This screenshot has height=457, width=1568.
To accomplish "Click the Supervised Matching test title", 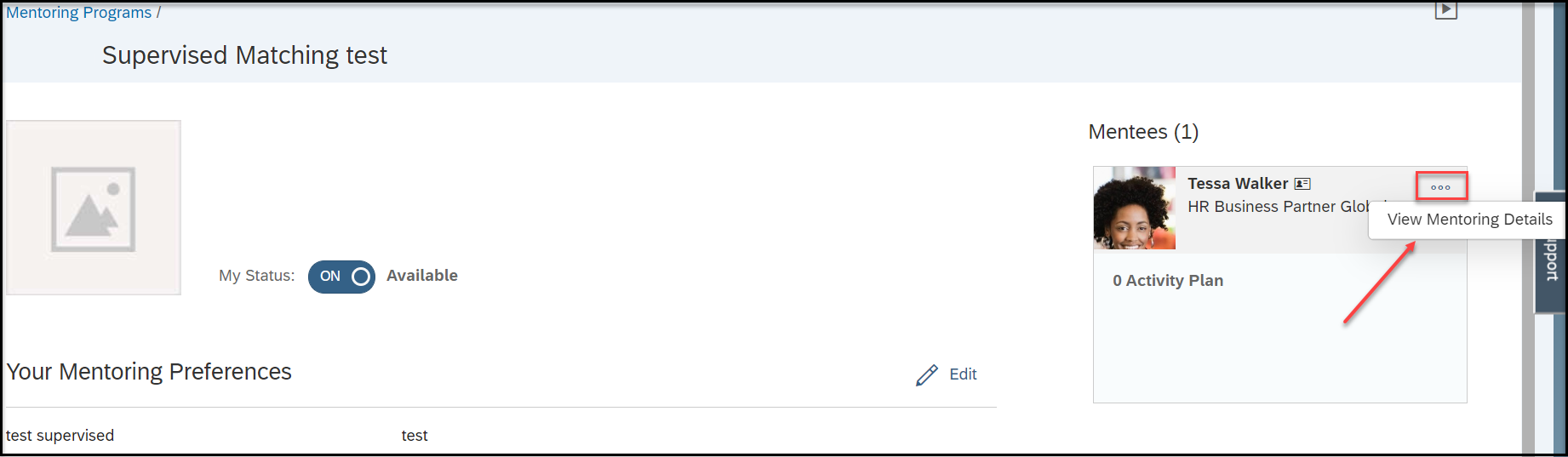I will pos(244,55).
